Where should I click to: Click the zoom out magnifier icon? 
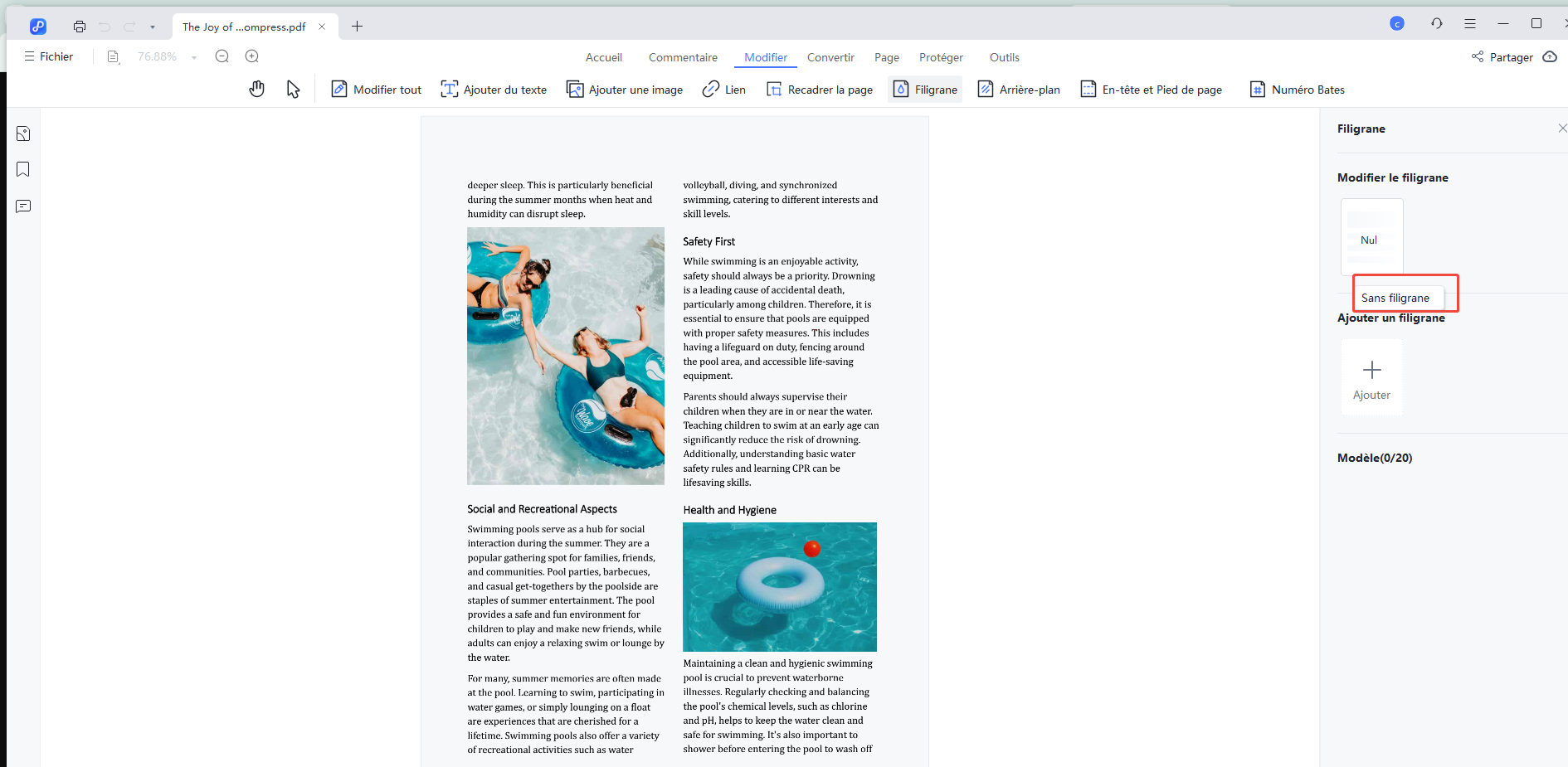pyautogui.click(x=222, y=56)
